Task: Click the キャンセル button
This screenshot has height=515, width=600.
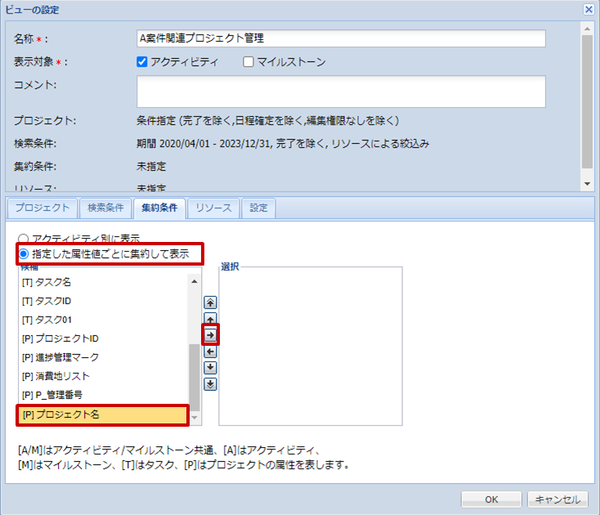Action: pos(558,499)
